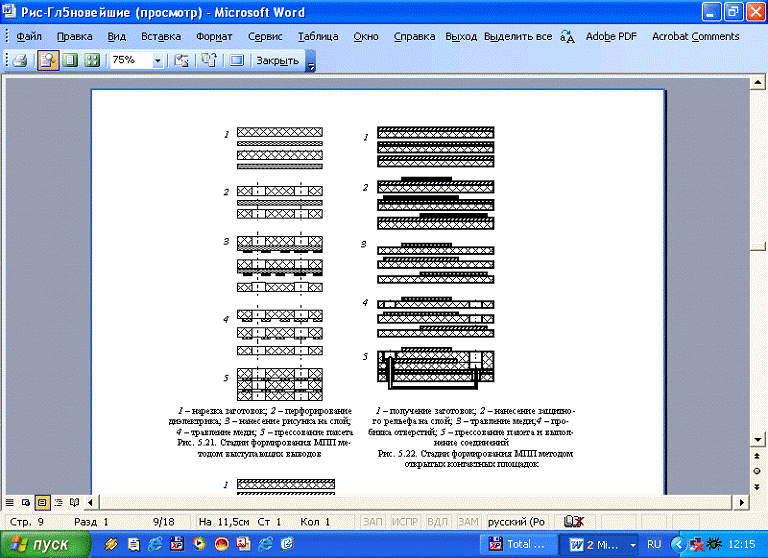Open the 75% zoom dropdown
This screenshot has height=558, width=768.
coord(158,61)
